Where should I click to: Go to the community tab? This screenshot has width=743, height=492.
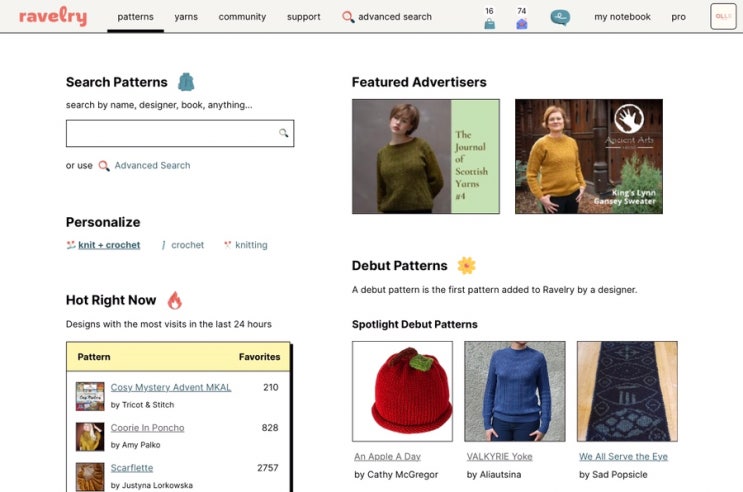tap(242, 17)
